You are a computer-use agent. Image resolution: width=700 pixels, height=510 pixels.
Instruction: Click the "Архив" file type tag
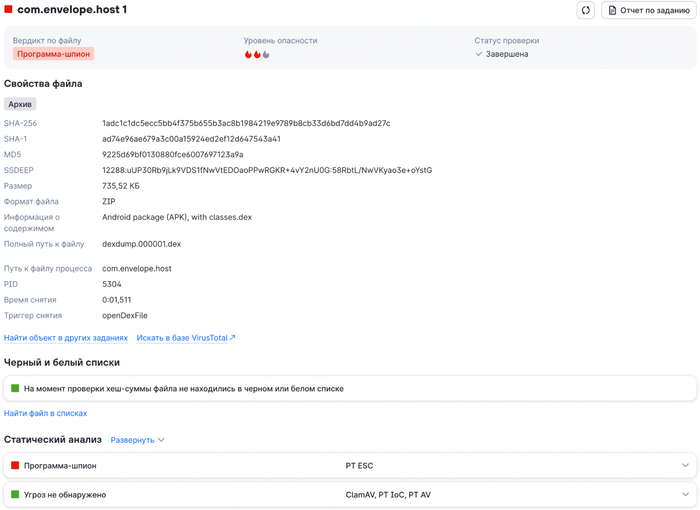20,104
